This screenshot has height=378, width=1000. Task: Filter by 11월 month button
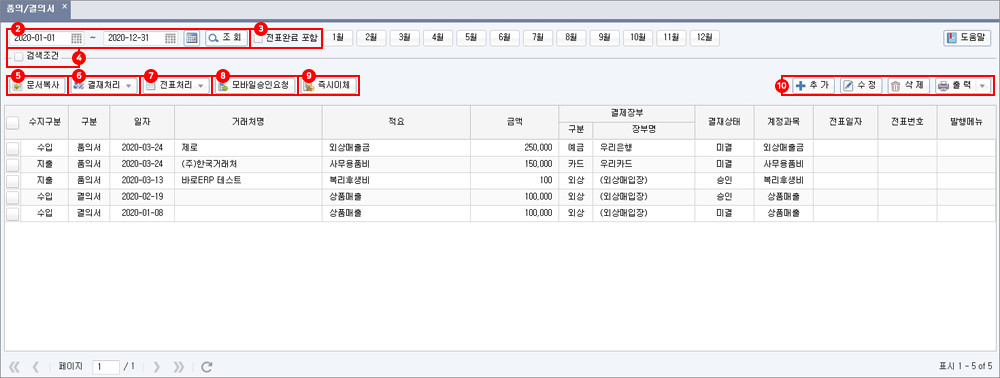[671, 38]
